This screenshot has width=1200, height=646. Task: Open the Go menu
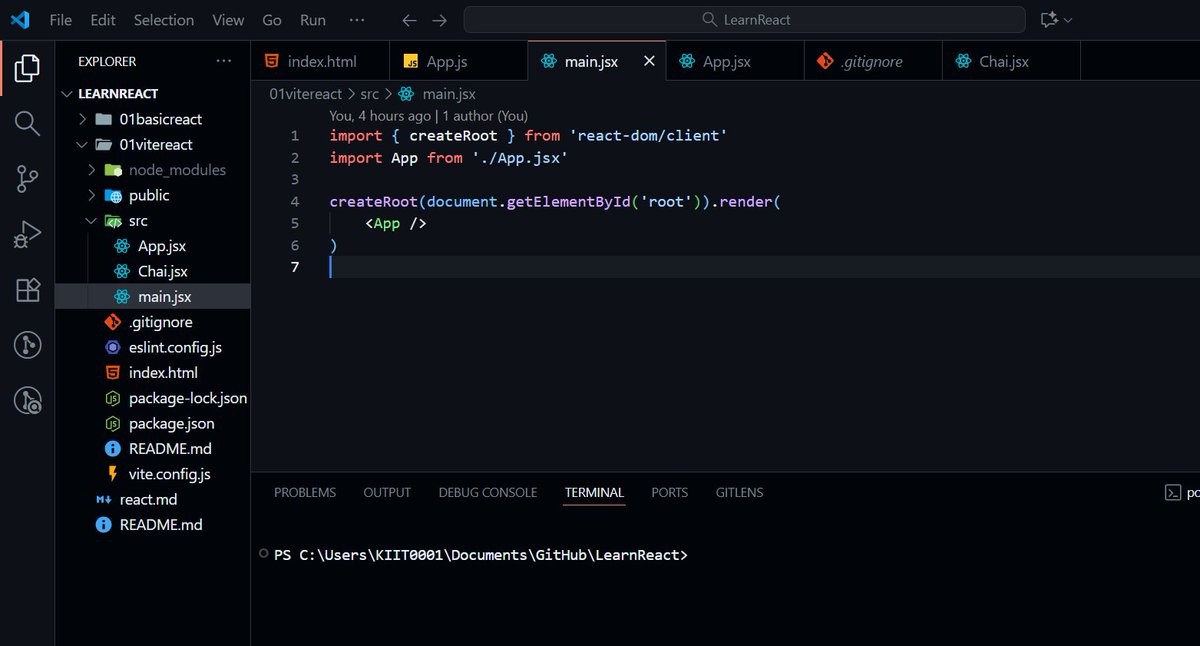272,20
